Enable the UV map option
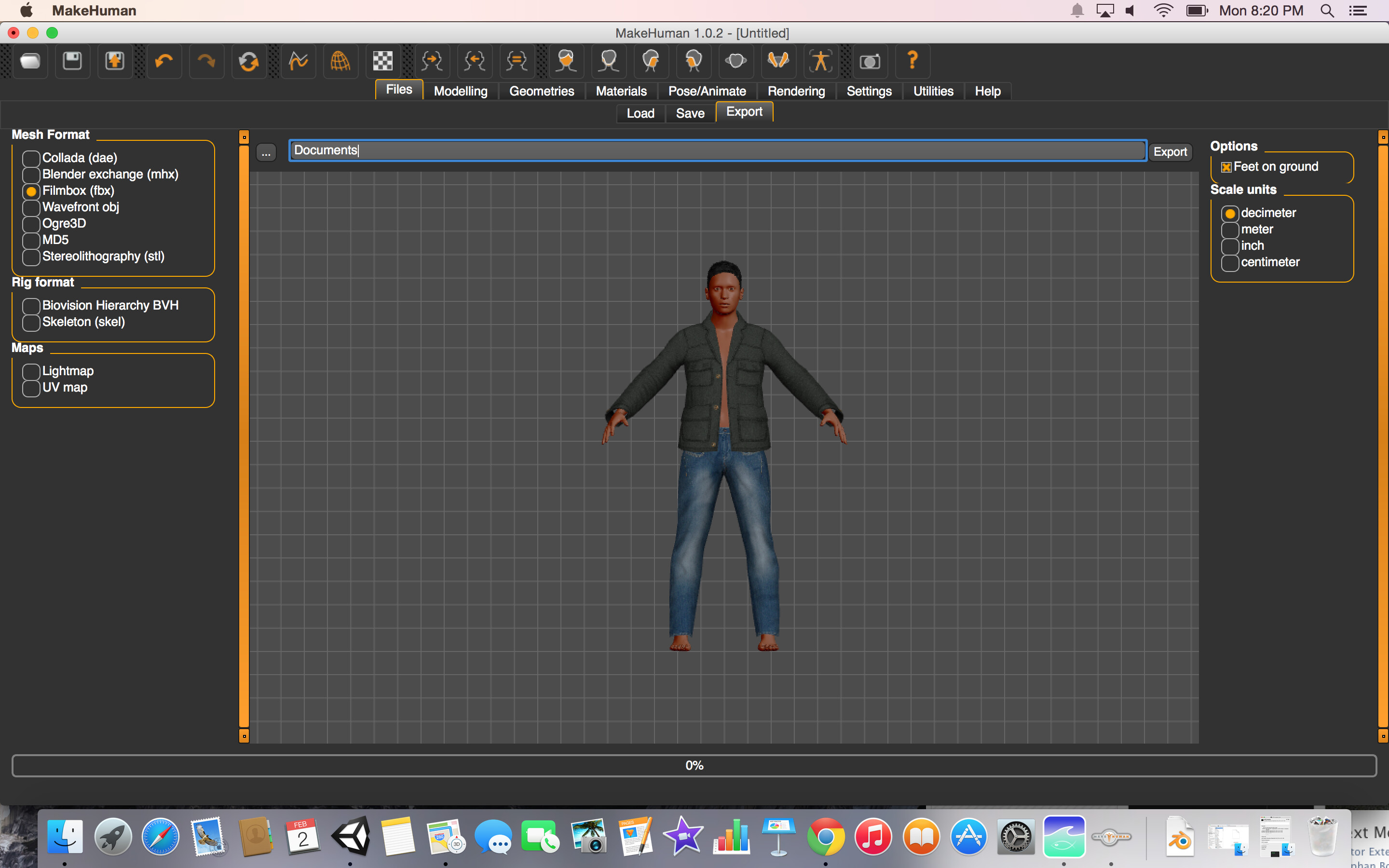The image size is (1389, 868). (x=30, y=388)
